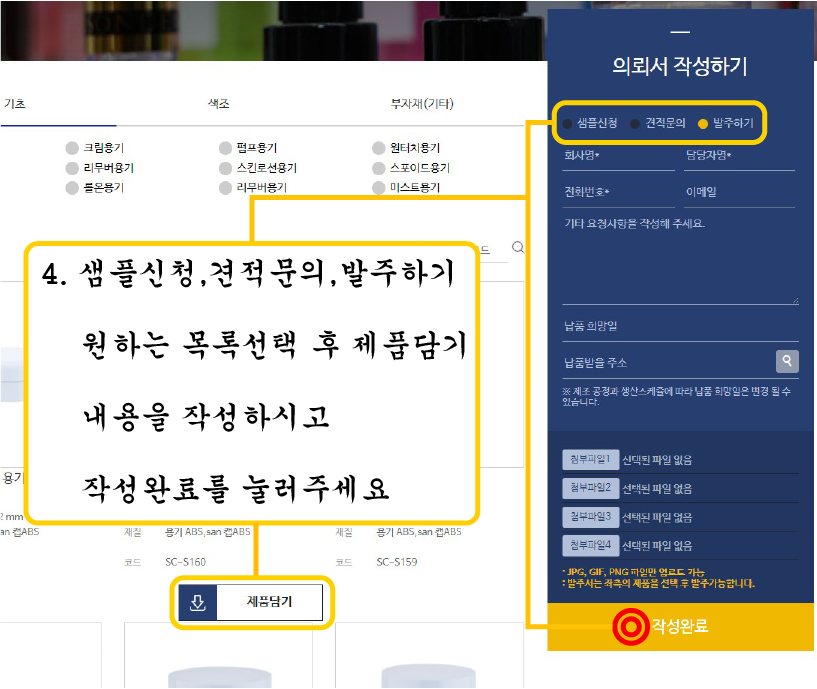Select the 샘플신청 radio option

[x=590, y=124]
